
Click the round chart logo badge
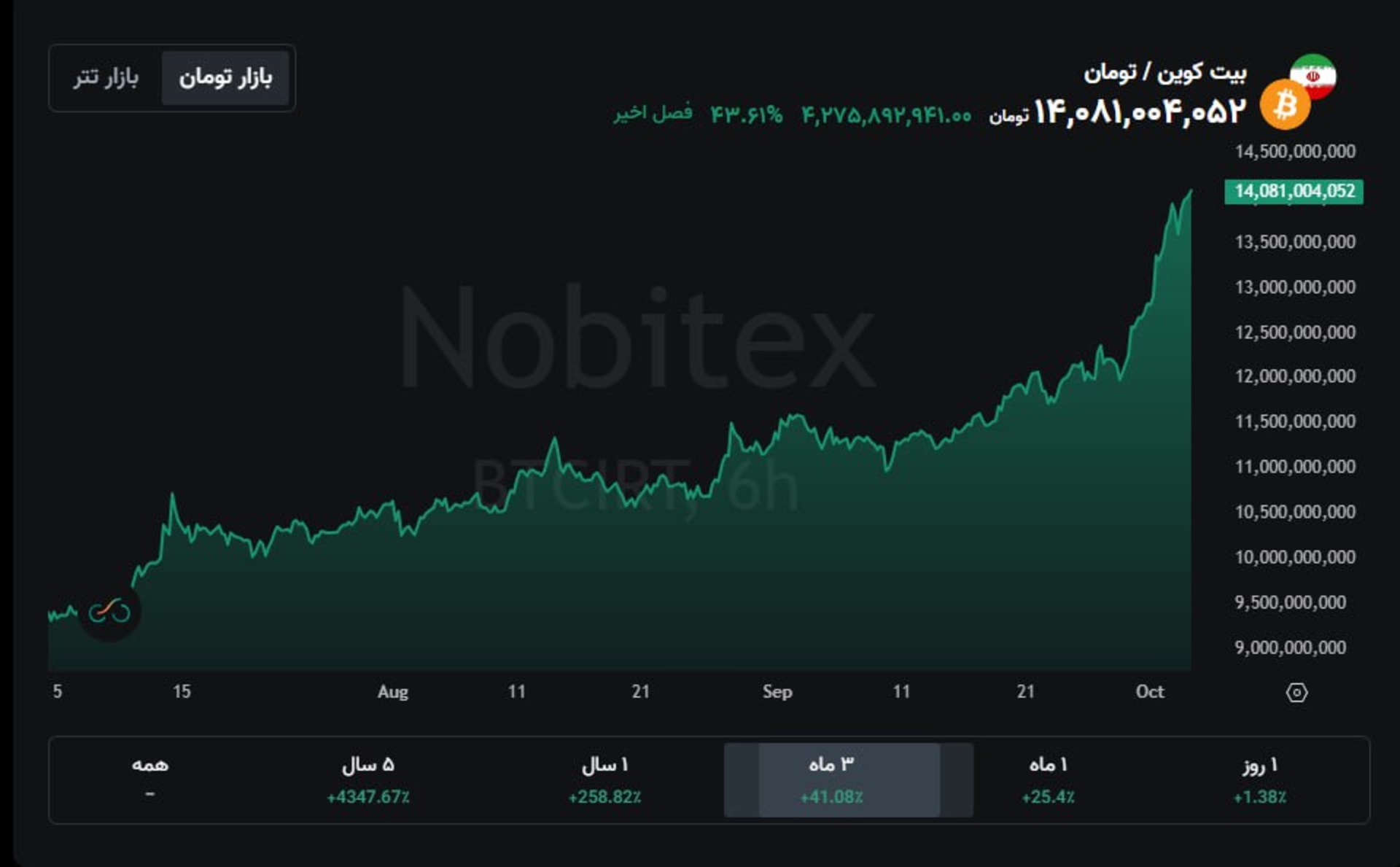click(x=109, y=612)
